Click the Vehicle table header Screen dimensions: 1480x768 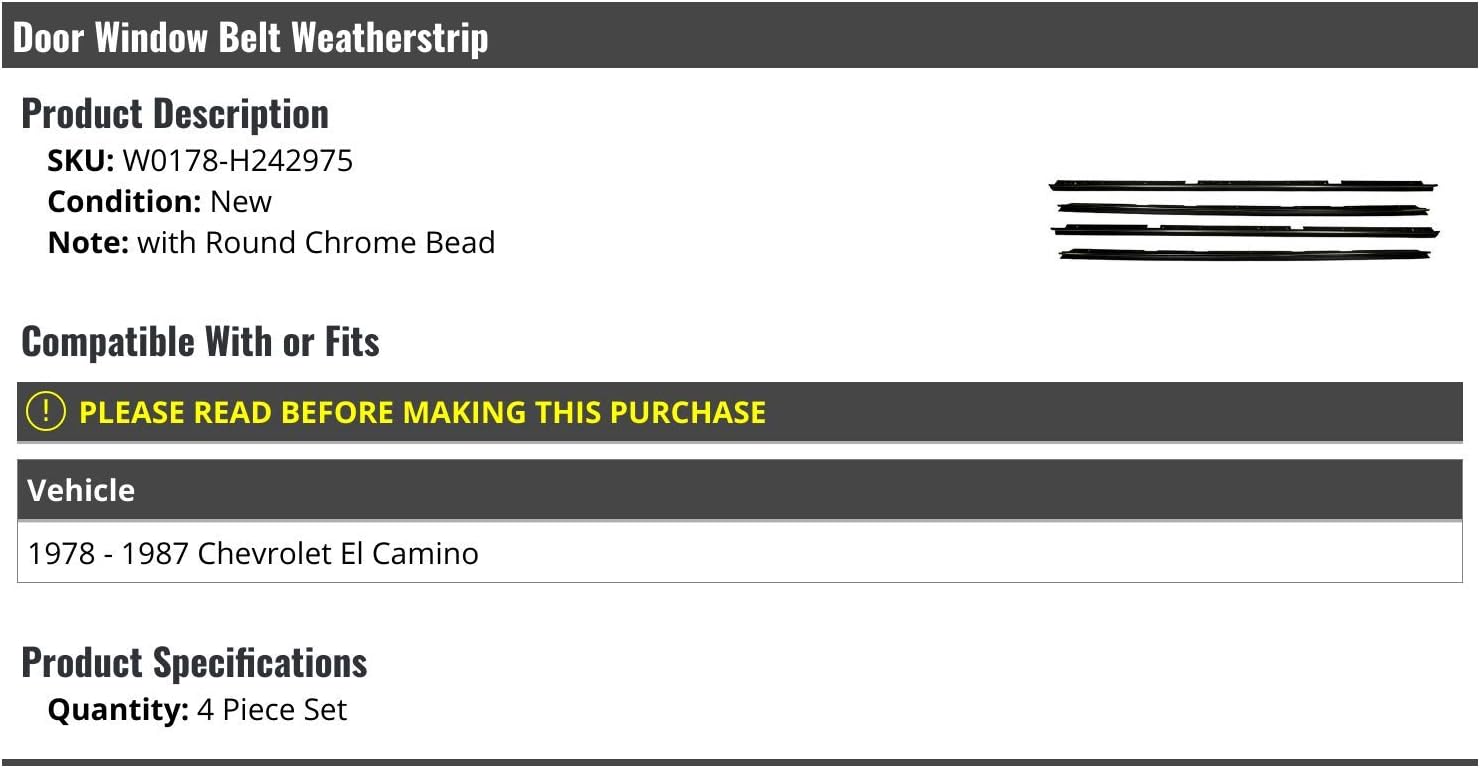pos(740,490)
